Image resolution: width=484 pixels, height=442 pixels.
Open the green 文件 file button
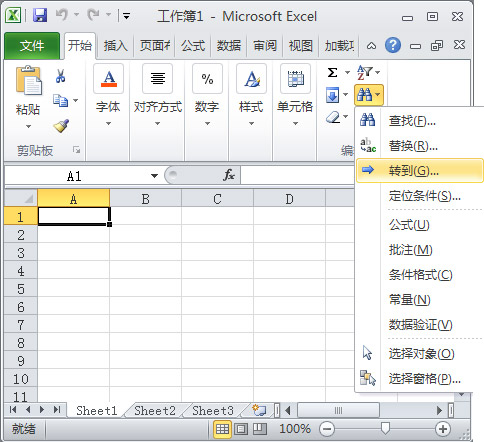coord(32,46)
